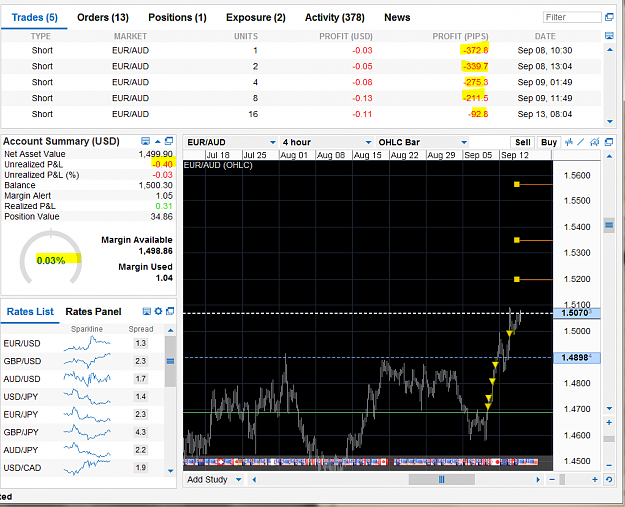Image resolution: width=625 pixels, height=507 pixels.
Task: Toggle chart bars overlay icon
Action: (x=569, y=142)
